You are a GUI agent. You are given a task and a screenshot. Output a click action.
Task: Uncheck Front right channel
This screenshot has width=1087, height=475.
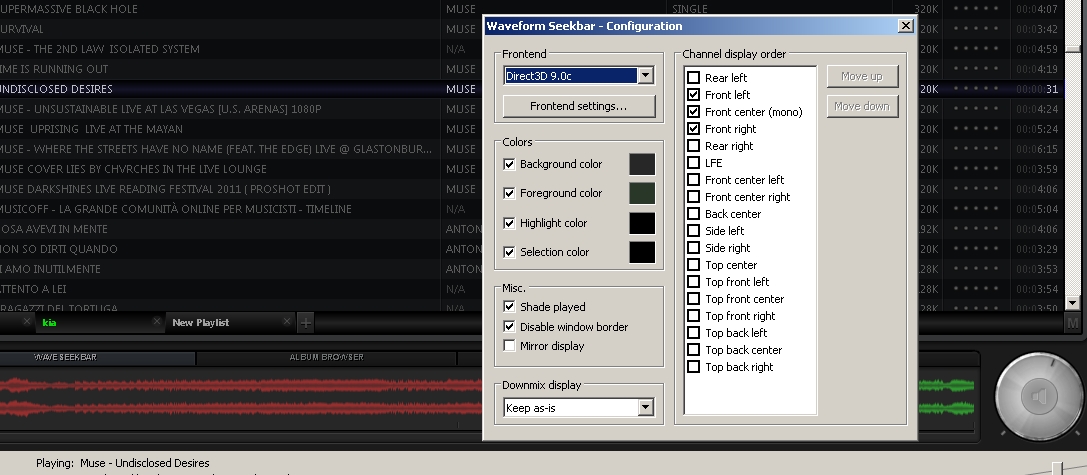click(x=693, y=128)
